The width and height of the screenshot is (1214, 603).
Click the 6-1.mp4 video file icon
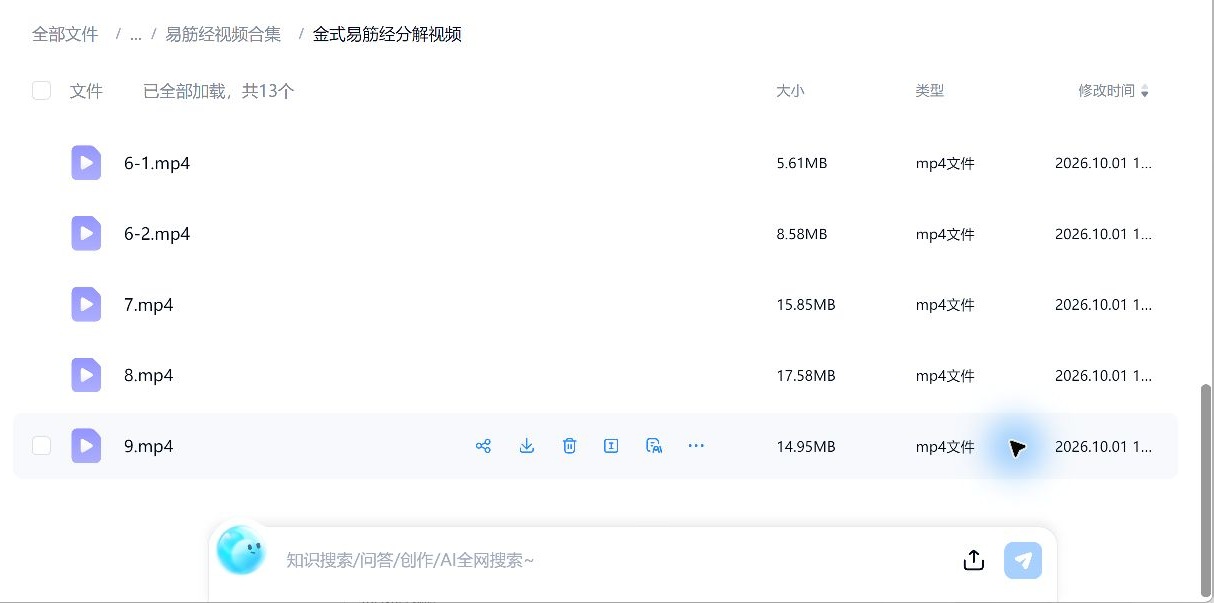click(x=86, y=163)
